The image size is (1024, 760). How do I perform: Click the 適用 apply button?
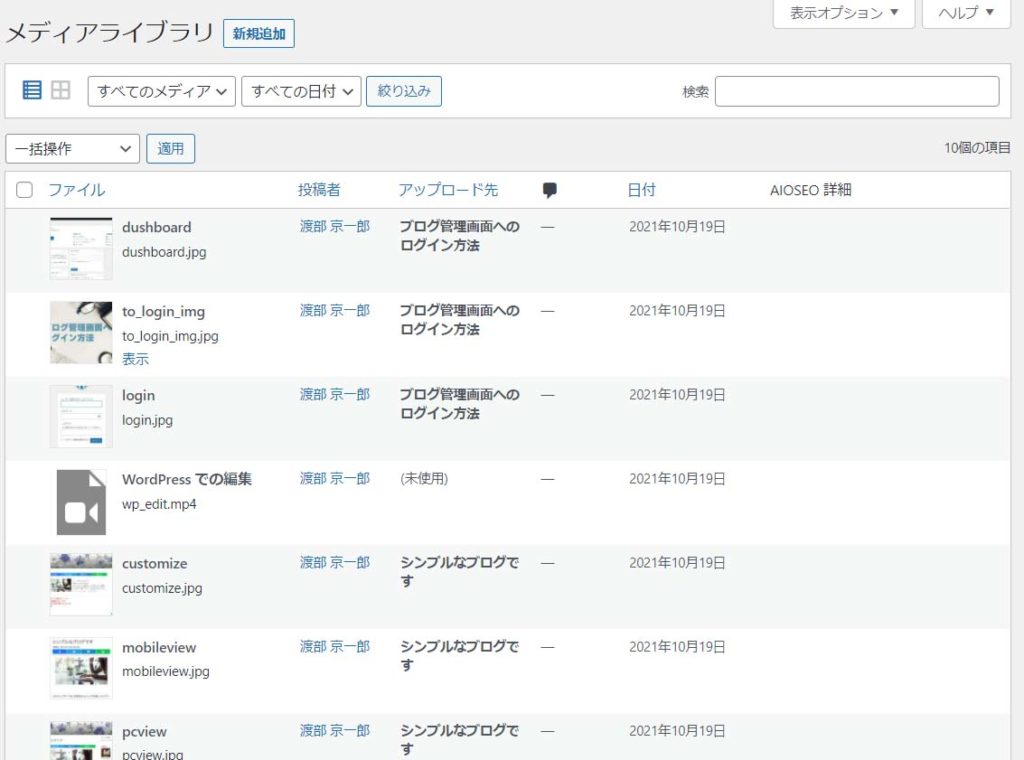171,148
